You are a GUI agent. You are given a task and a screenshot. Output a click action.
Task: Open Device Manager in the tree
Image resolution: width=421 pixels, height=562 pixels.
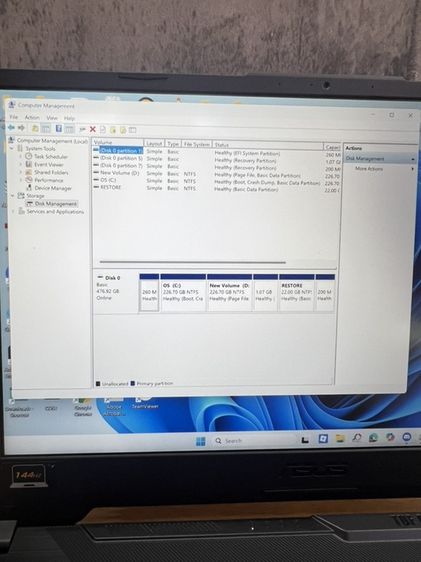click(x=53, y=188)
